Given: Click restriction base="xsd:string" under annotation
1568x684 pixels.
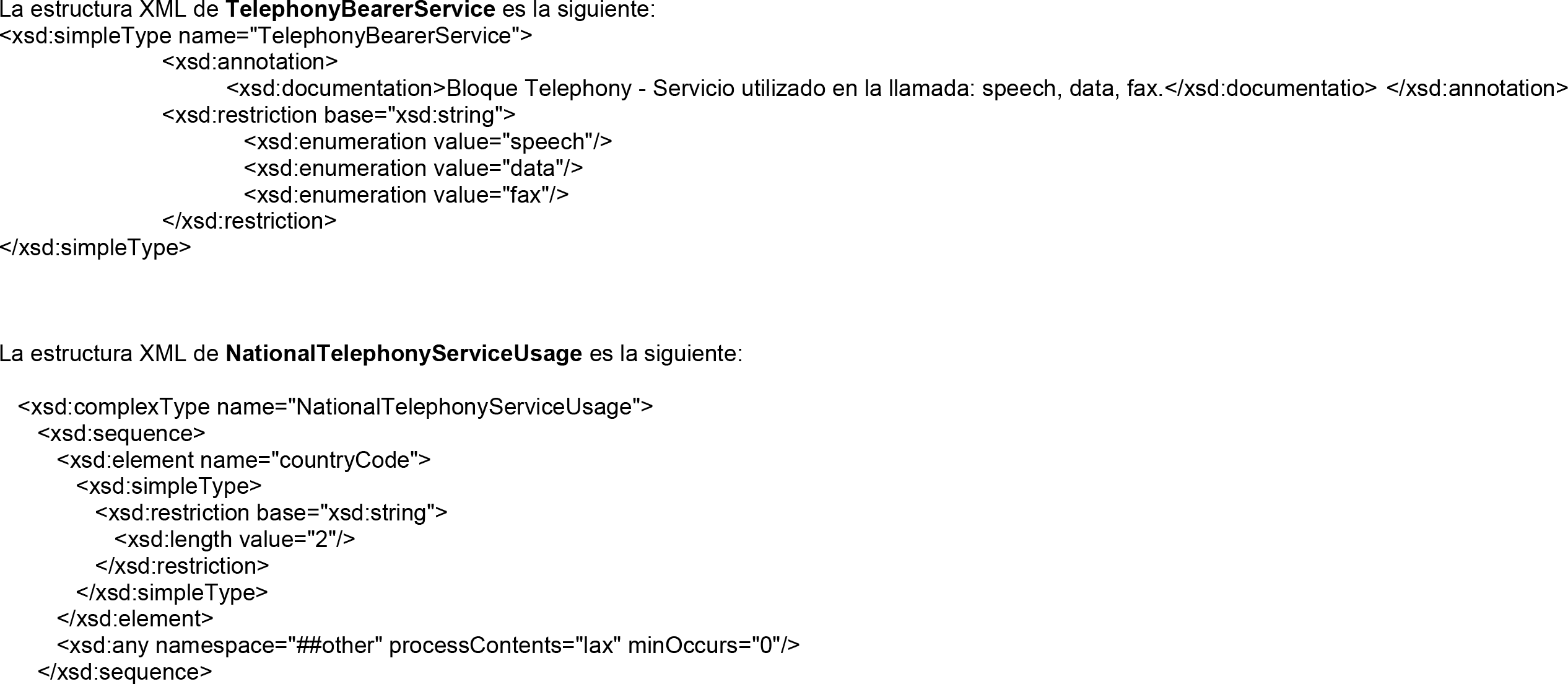Looking at the screenshot, I should 339,115.
